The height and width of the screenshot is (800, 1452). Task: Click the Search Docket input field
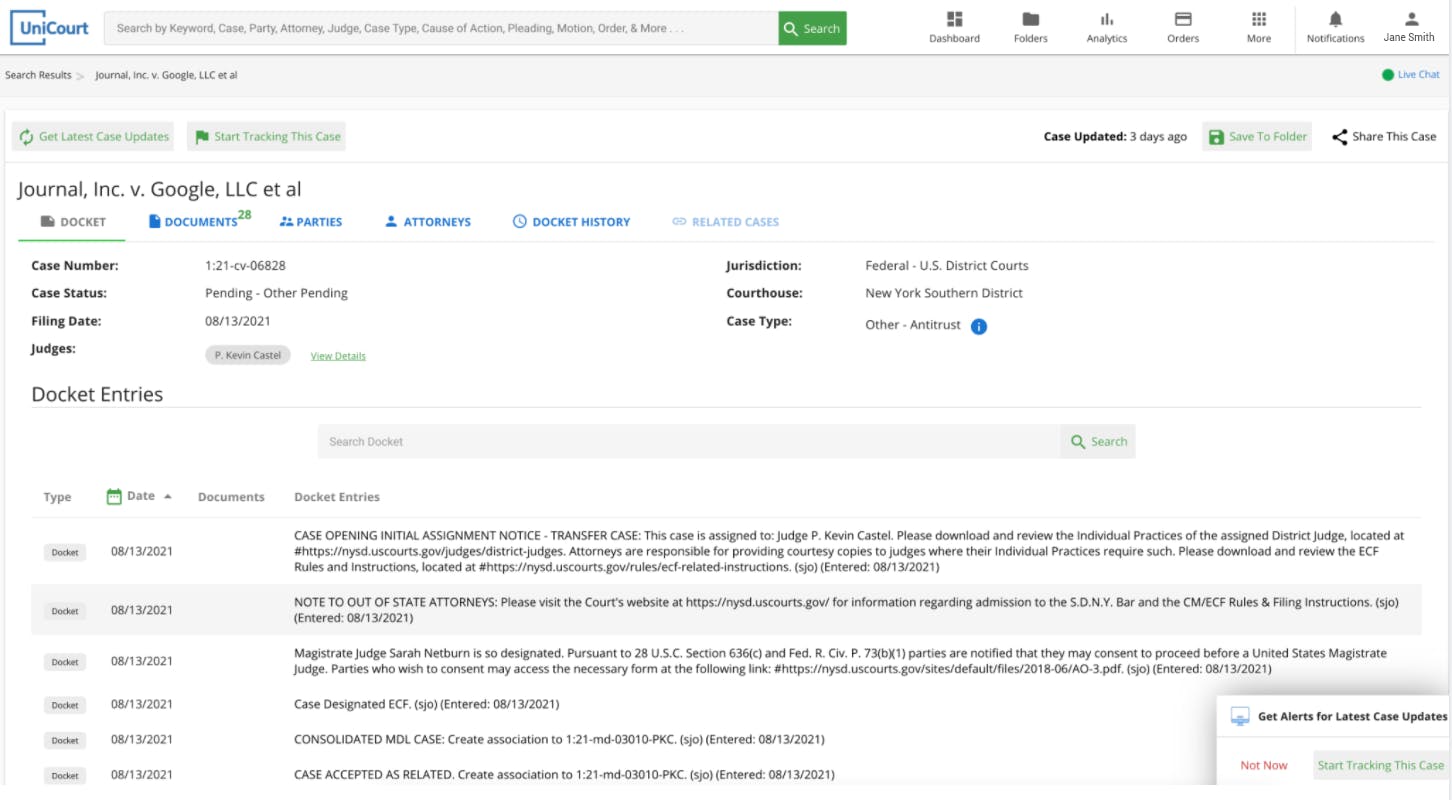point(689,442)
